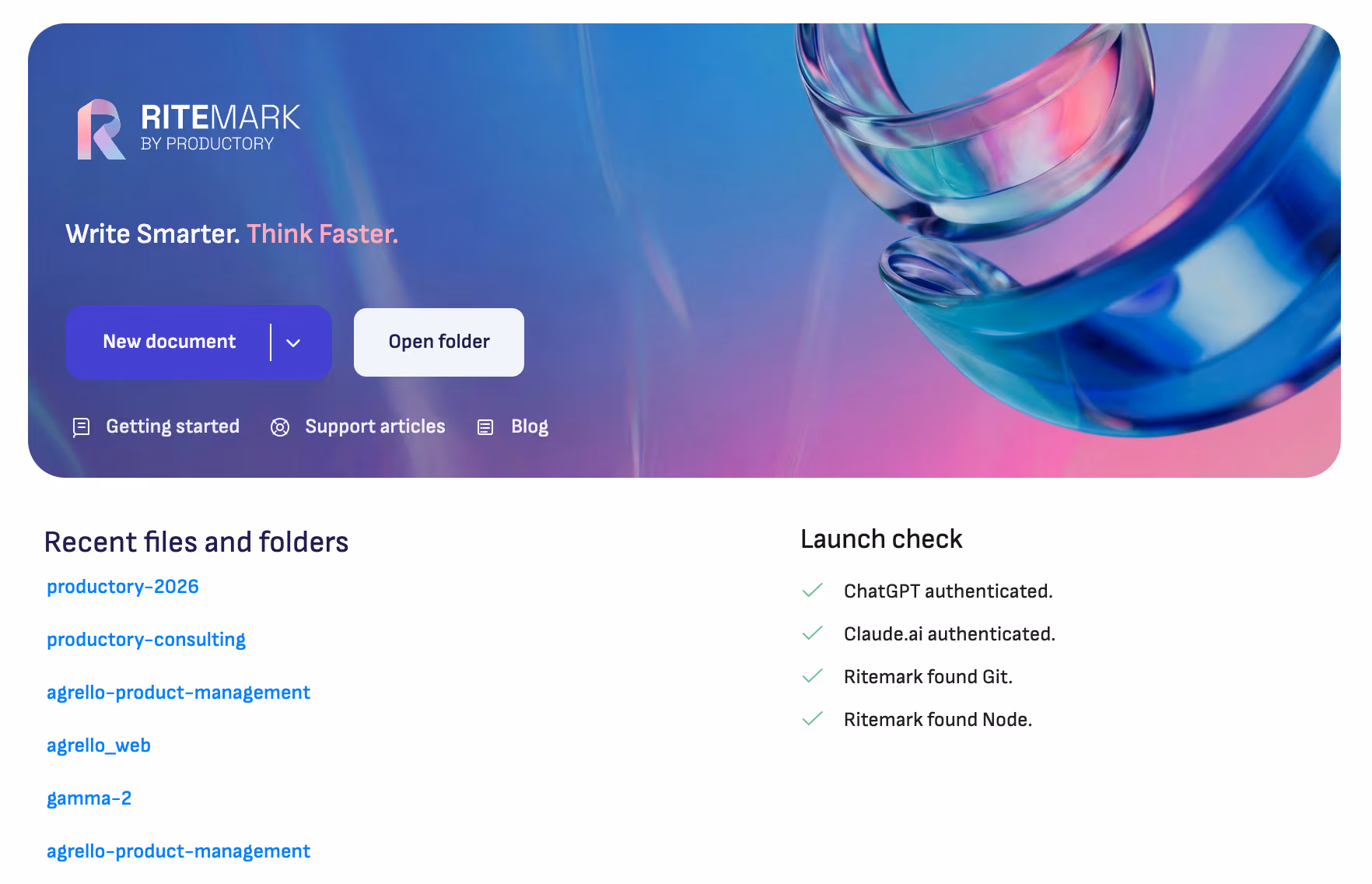Open the first agrello-product-management entry

click(178, 693)
